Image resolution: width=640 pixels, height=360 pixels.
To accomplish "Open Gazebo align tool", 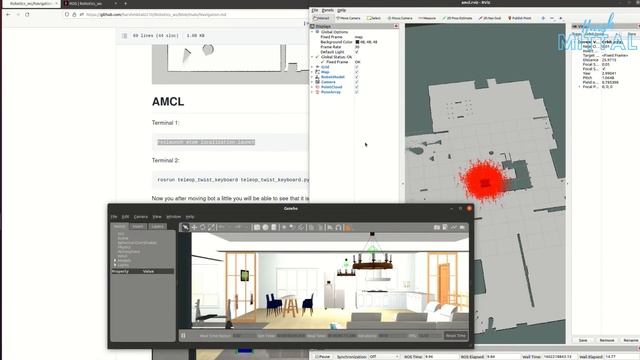I will (x=330, y=227).
